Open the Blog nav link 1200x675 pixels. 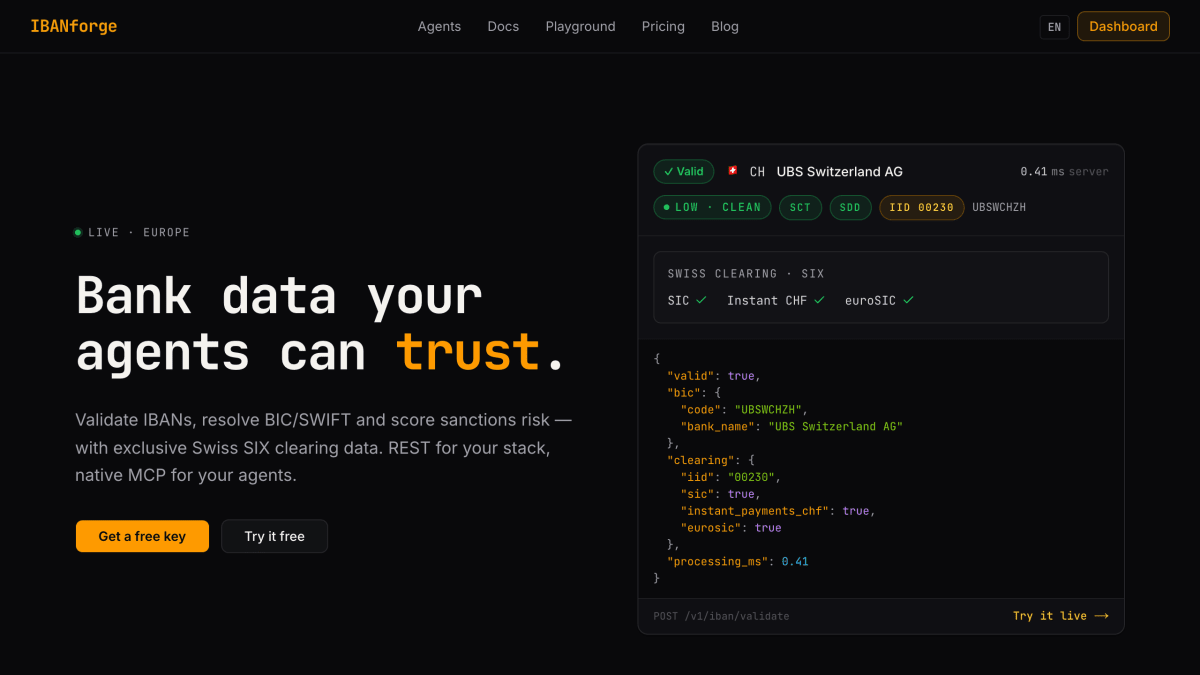pos(725,26)
